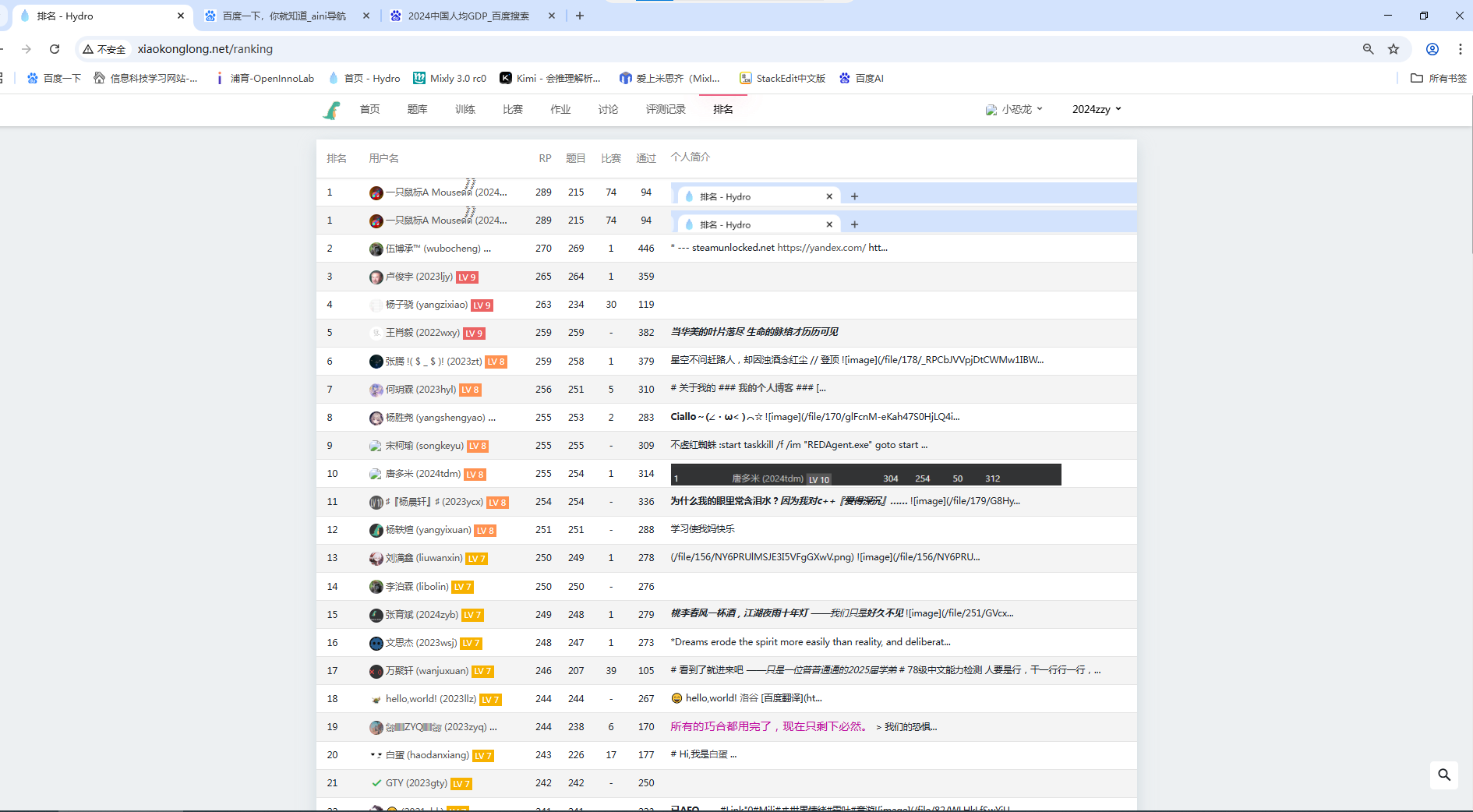Viewport: 1473px width, 812px height.
Task: Open user profile 杨子骁 (yangzixiao)
Action: point(426,305)
